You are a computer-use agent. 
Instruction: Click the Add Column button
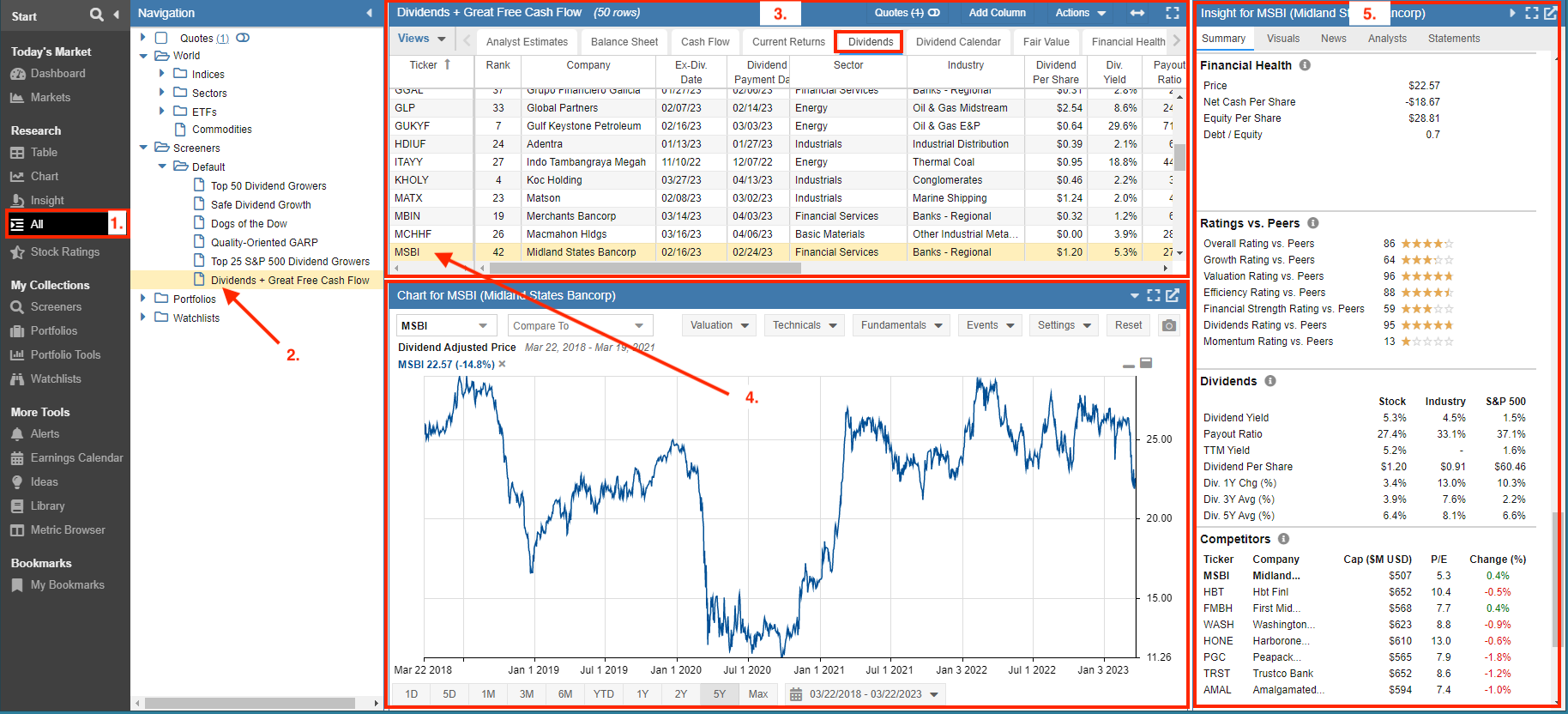pos(997,13)
